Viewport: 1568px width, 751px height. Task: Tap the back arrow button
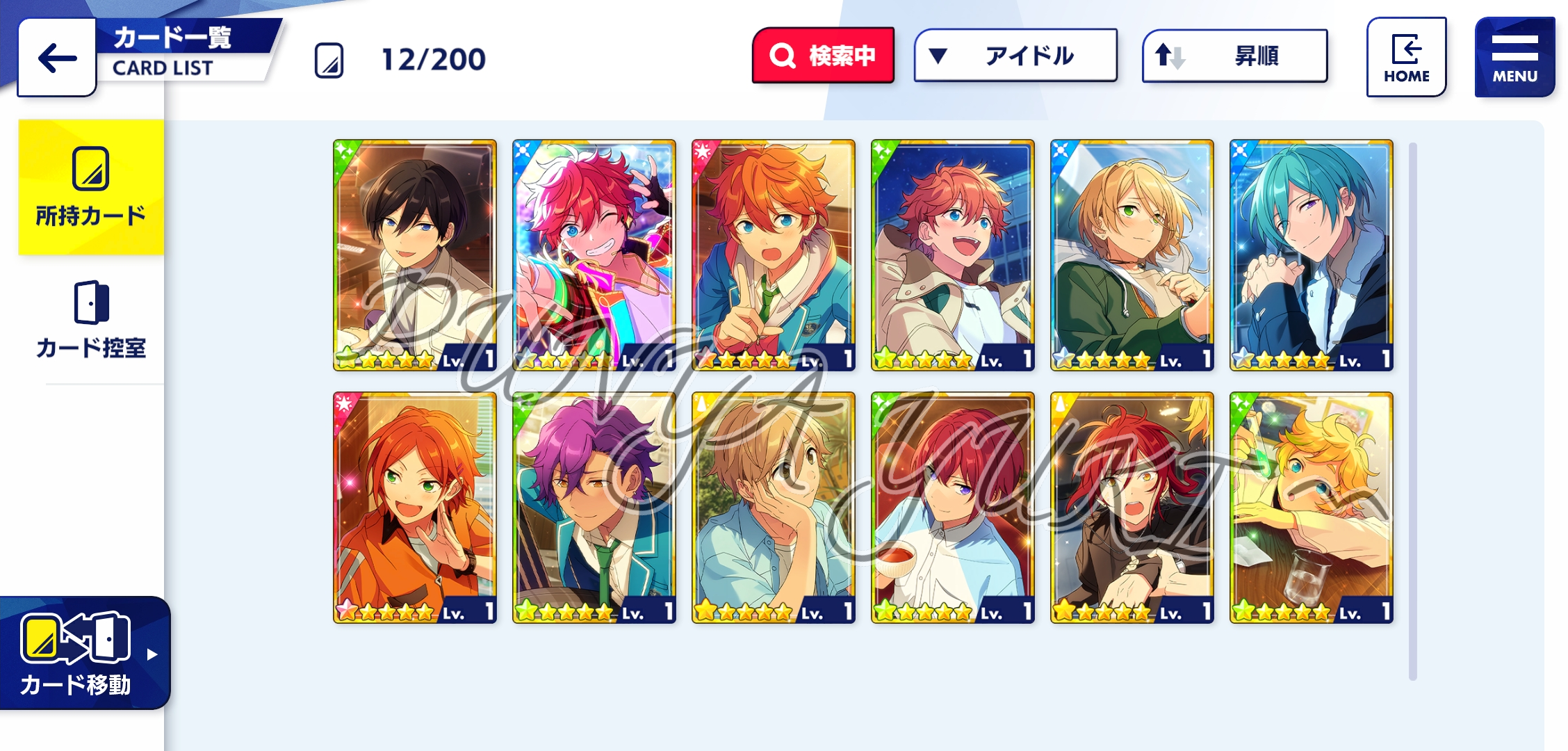click(57, 58)
